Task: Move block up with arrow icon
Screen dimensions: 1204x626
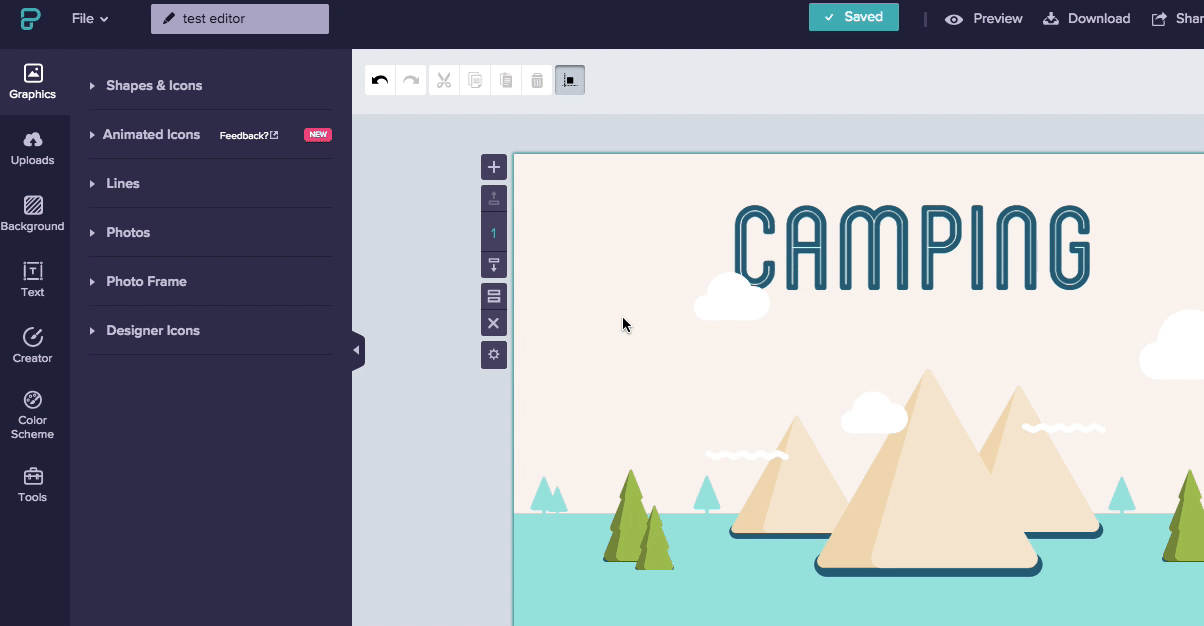Action: coord(494,199)
